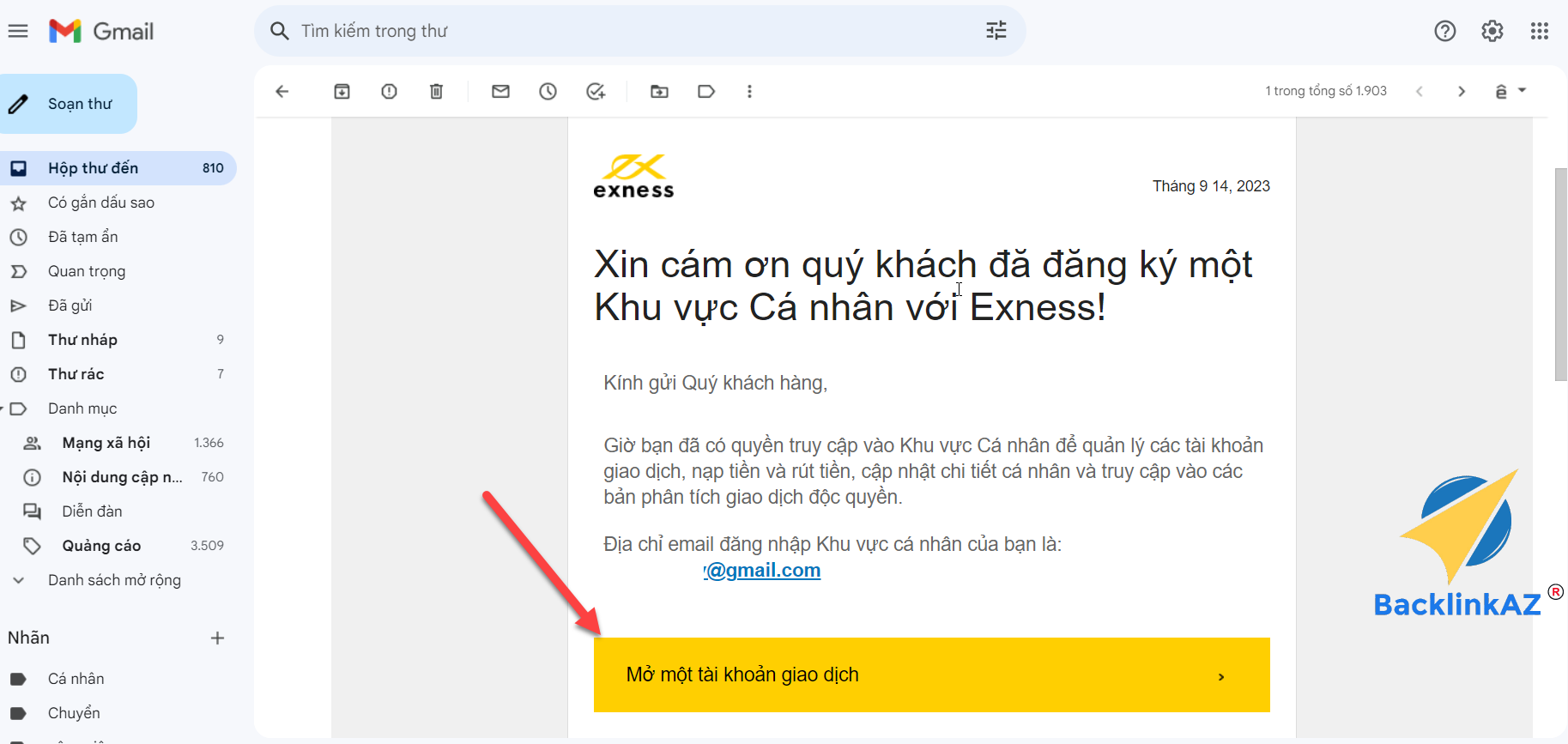Open Chuyển label

pyautogui.click(x=117, y=713)
